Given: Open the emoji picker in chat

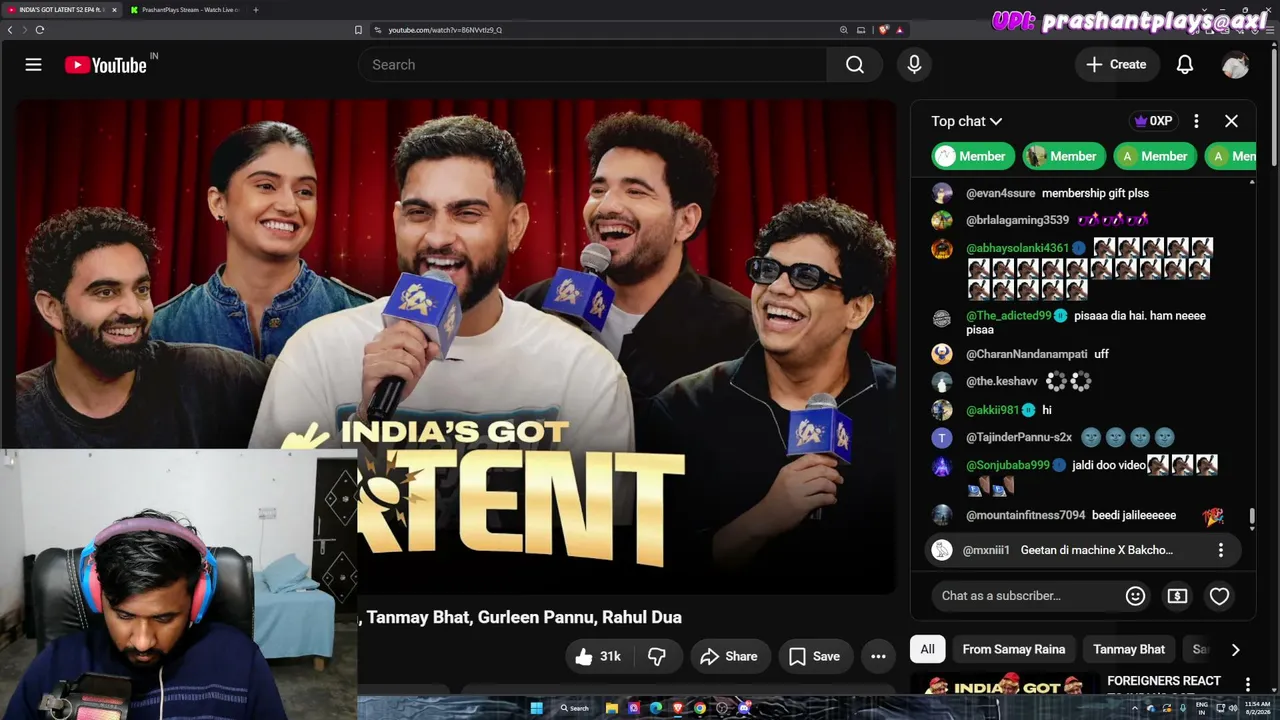Looking at the screenshot, I should (x=1135, y=596).
